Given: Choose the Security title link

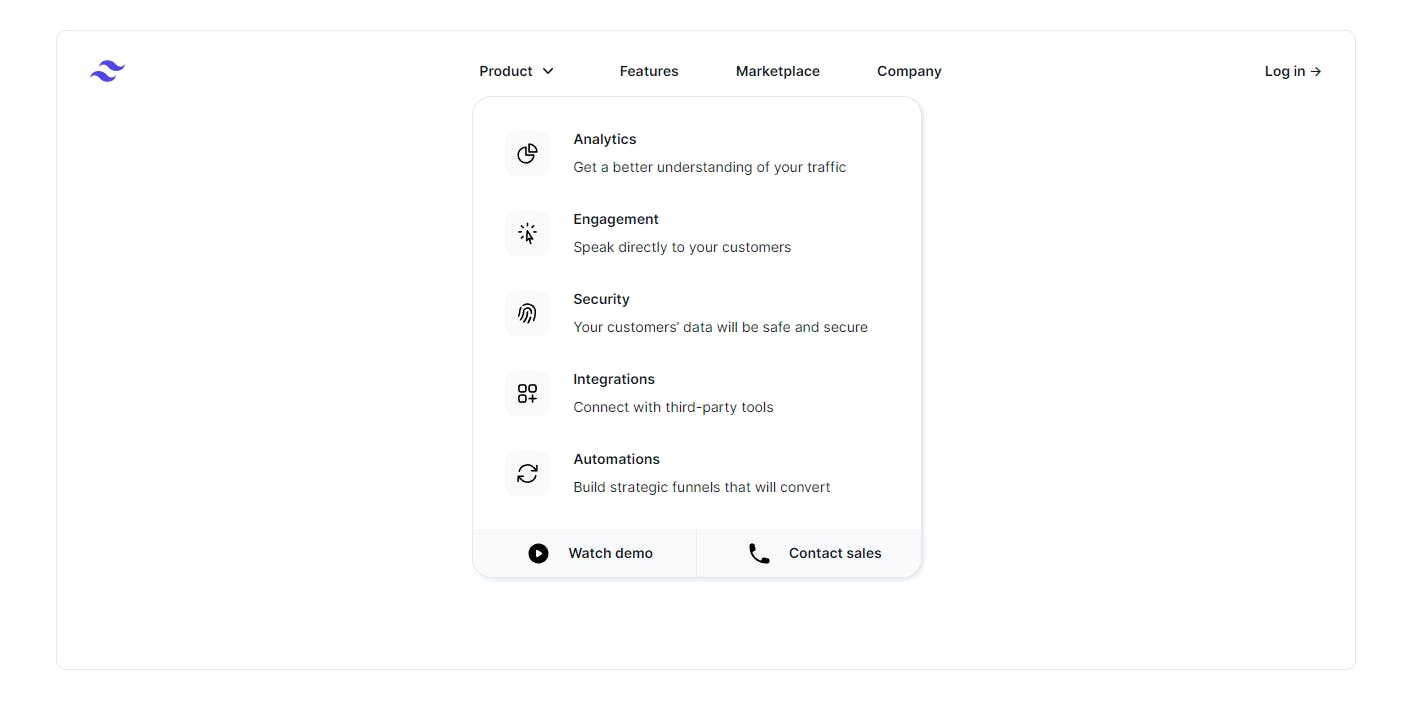Looking at the screenshot, I should pos(601,299).
